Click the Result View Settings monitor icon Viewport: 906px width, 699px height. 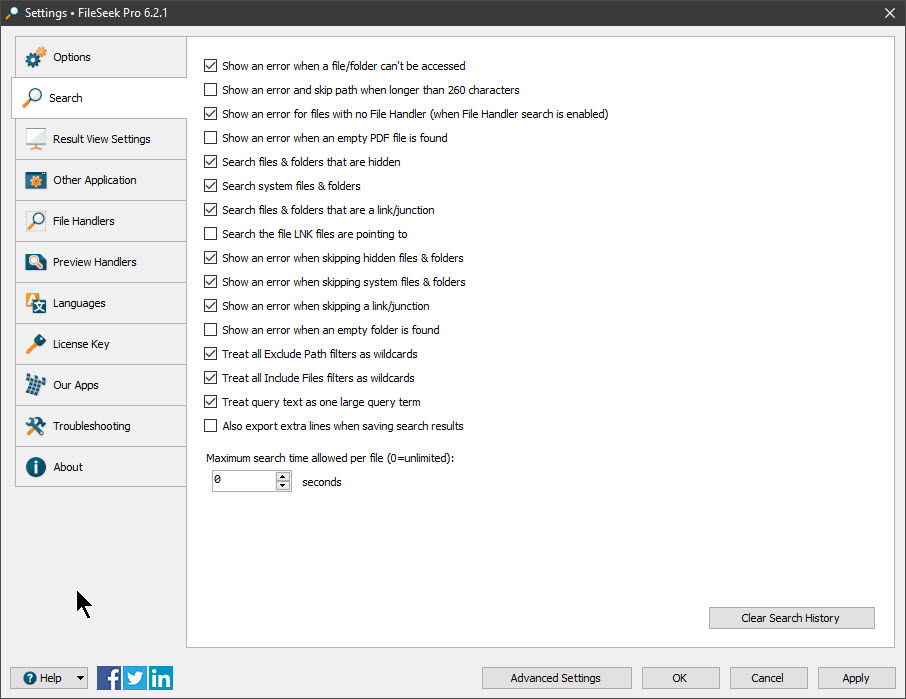tap(35, 139)
